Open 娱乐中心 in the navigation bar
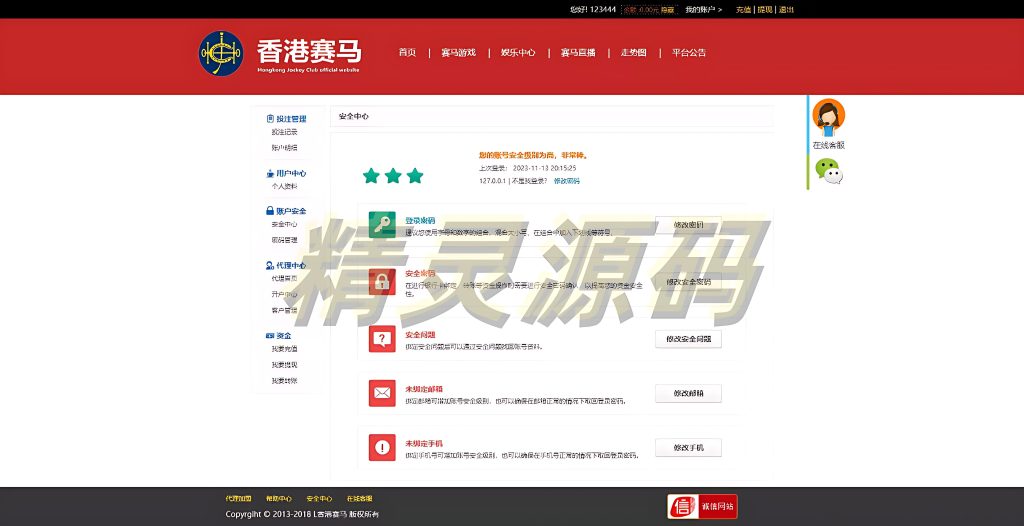Screen dimensions: 1024x526 518,53
